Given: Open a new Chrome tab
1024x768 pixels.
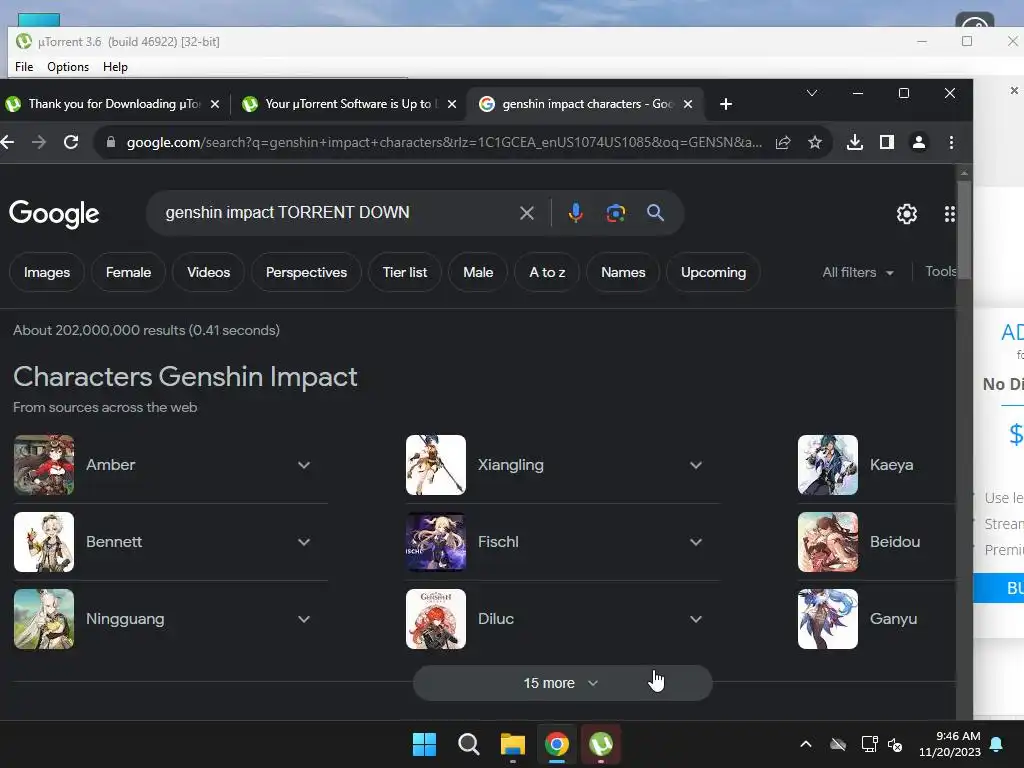Looking at the screenshot, I should (726, 104).
